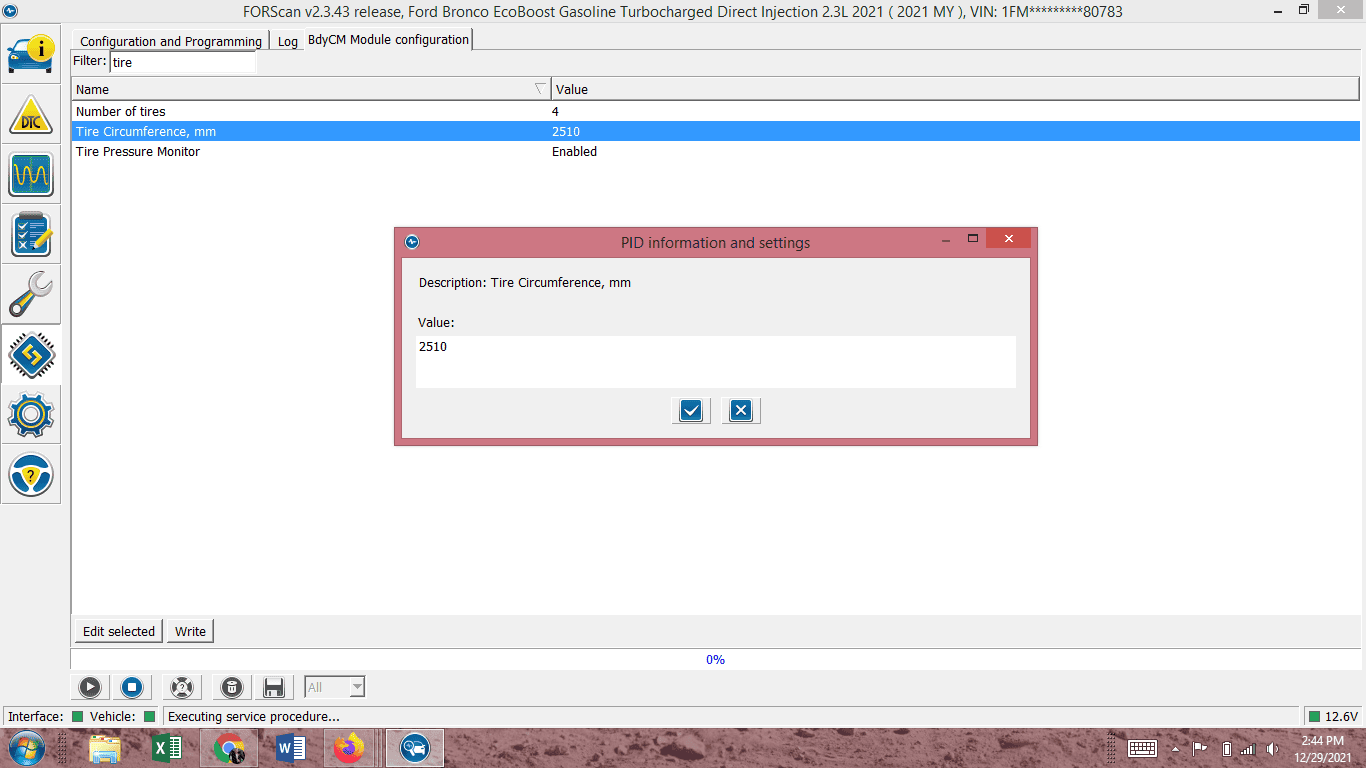
Task: Click the 0% progress bar
Action: 715,659
